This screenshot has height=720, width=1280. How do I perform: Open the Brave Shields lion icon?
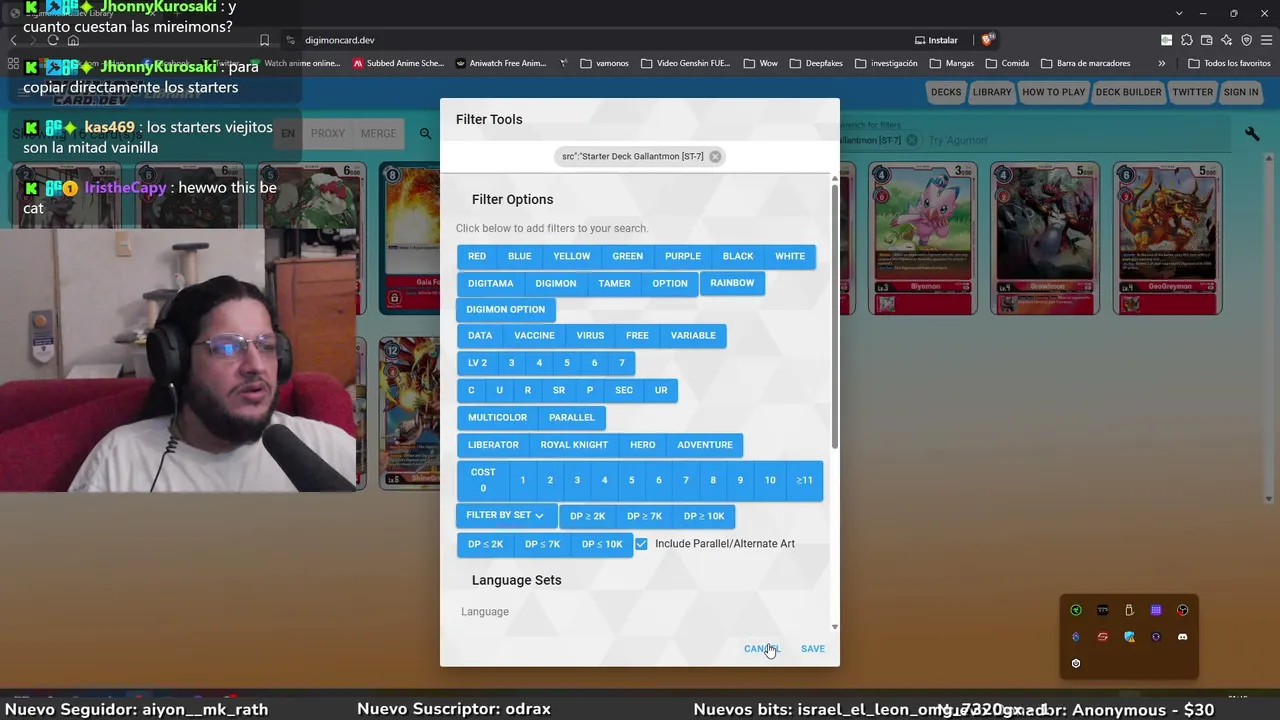[988, 40]
